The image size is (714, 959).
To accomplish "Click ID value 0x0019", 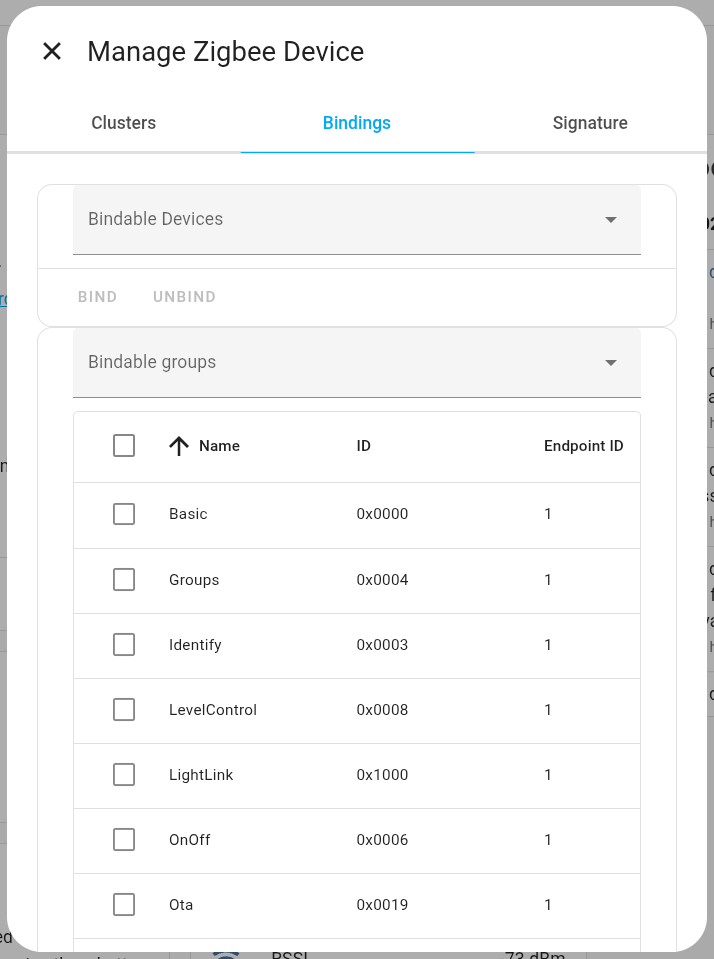I will coord(382,905).
